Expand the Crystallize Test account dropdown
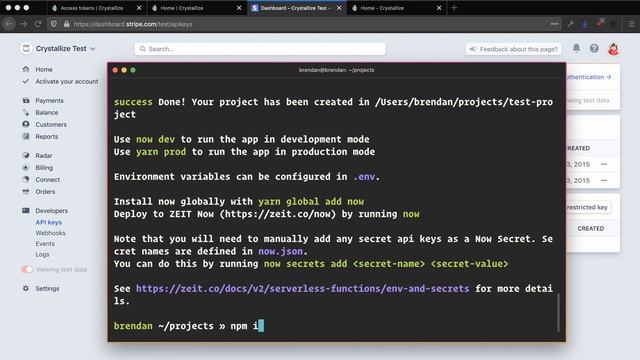The height and width of the screenshot is (360, 640). click(x=93, y=49)
